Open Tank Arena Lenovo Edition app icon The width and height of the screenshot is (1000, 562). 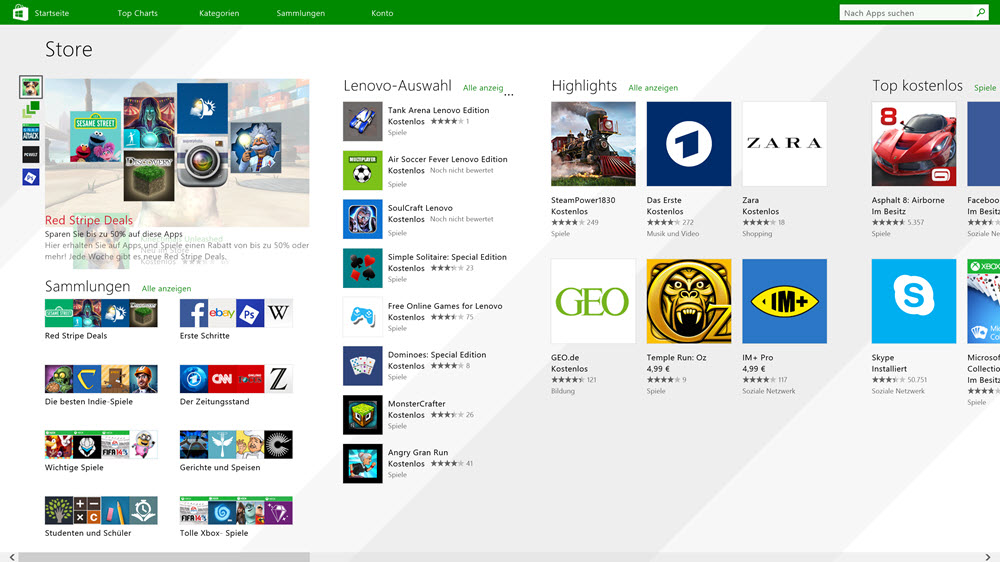(x=362, y=121)
